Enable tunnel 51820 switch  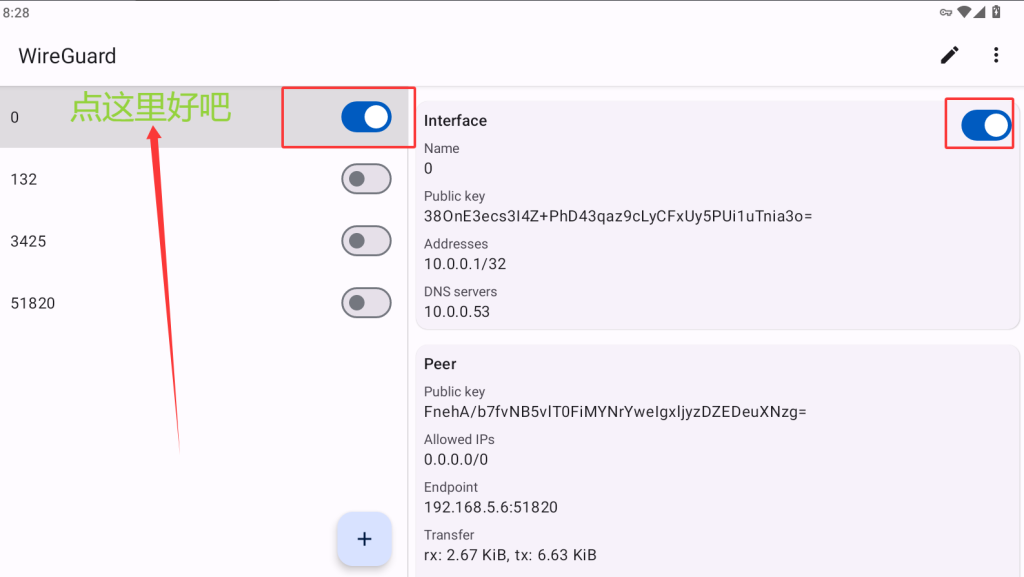tap(366, 303)
